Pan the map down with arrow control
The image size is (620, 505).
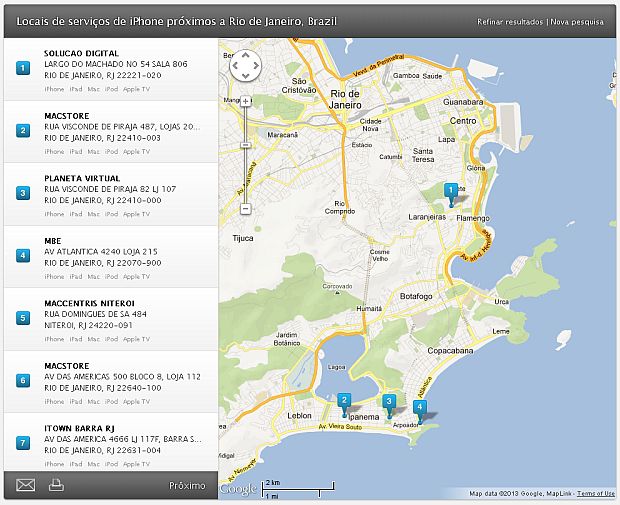246,76
